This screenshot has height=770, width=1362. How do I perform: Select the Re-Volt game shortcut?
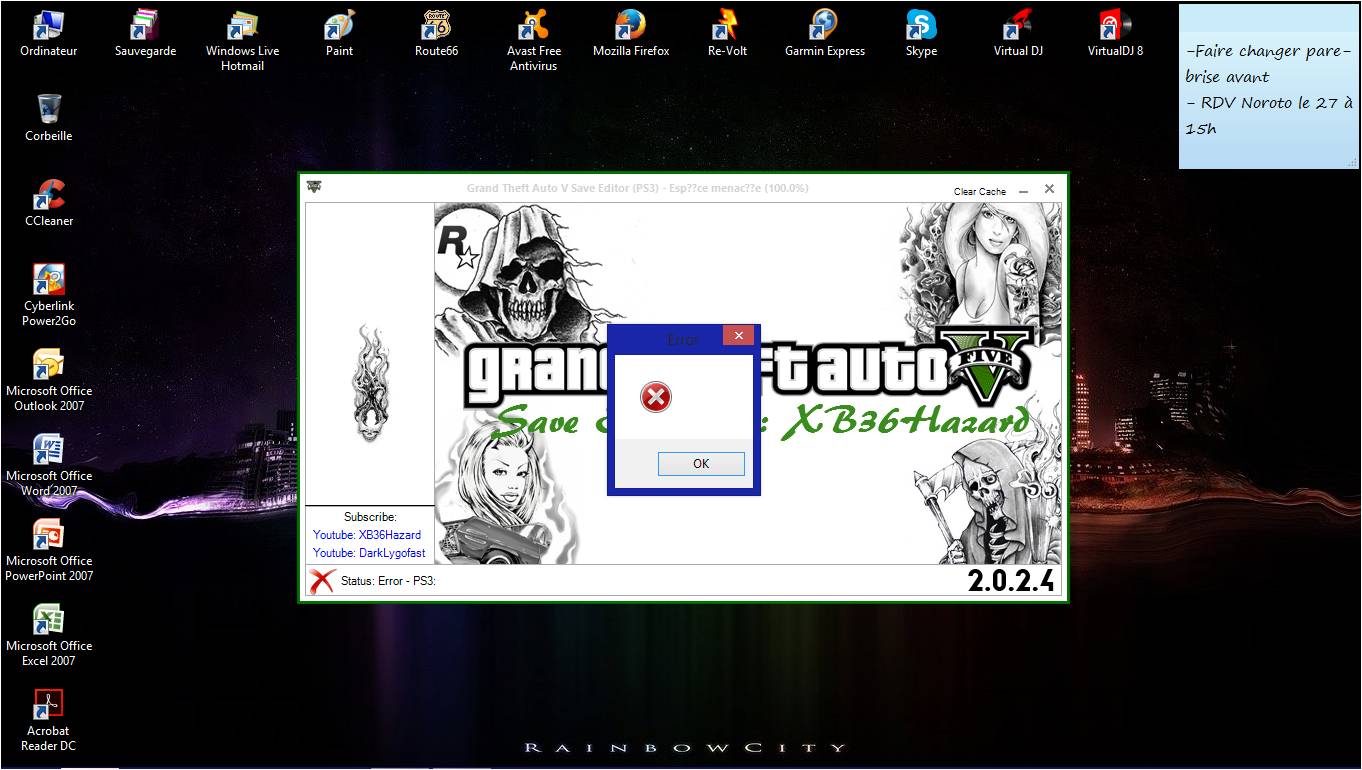coord(727,33)
